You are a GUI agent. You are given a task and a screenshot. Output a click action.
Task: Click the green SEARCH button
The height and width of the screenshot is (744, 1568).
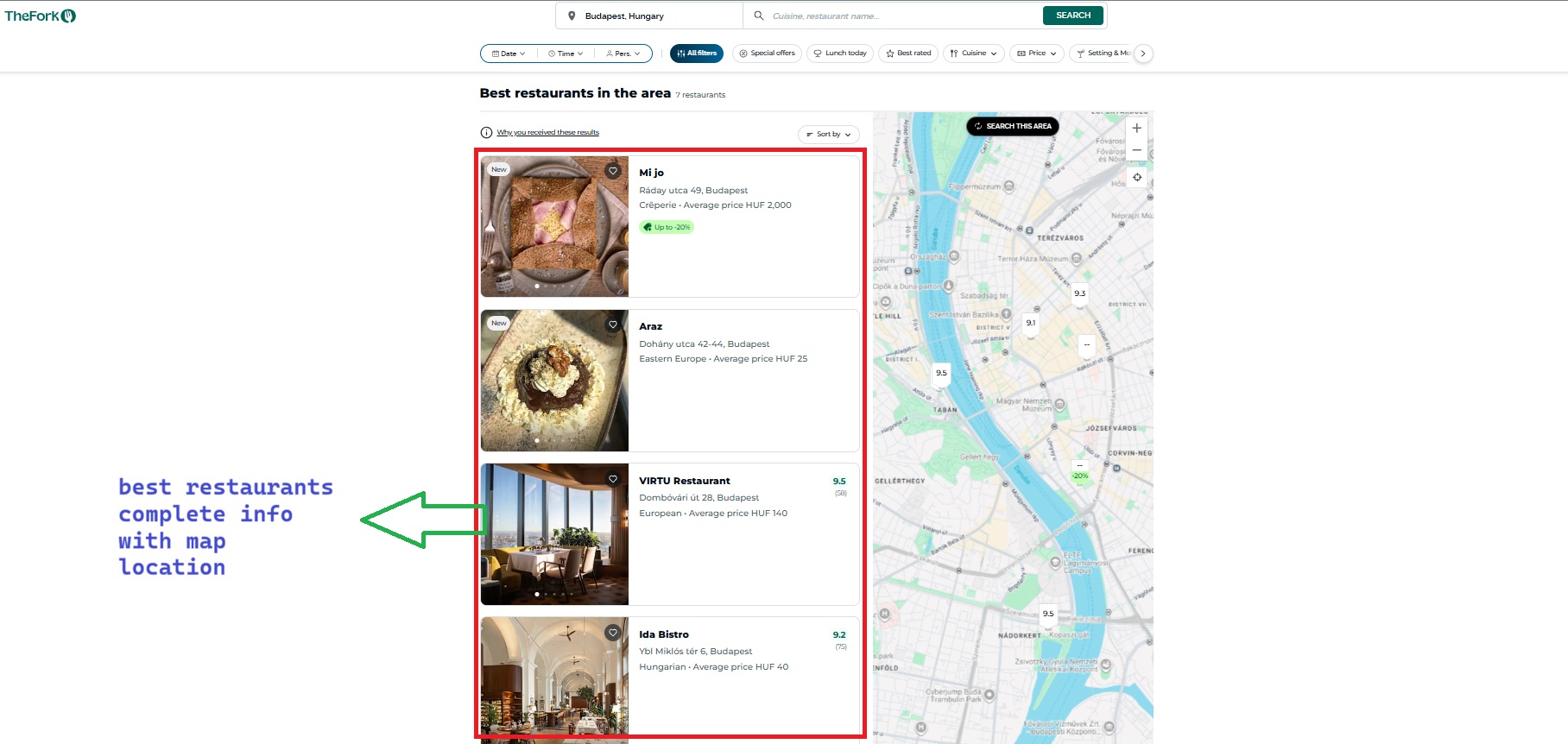[1073, 16]
